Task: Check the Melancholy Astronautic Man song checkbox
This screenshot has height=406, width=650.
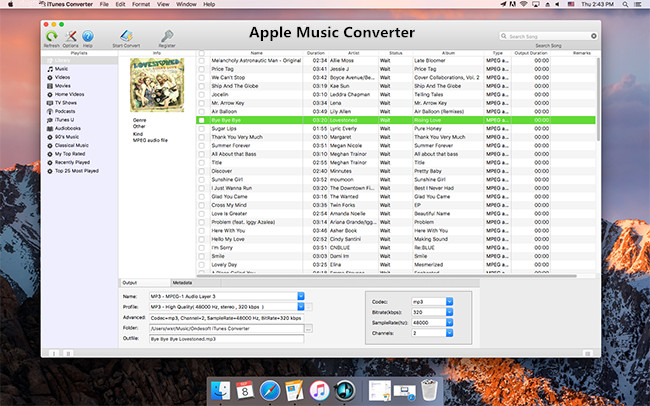Action: click(201, 61)
